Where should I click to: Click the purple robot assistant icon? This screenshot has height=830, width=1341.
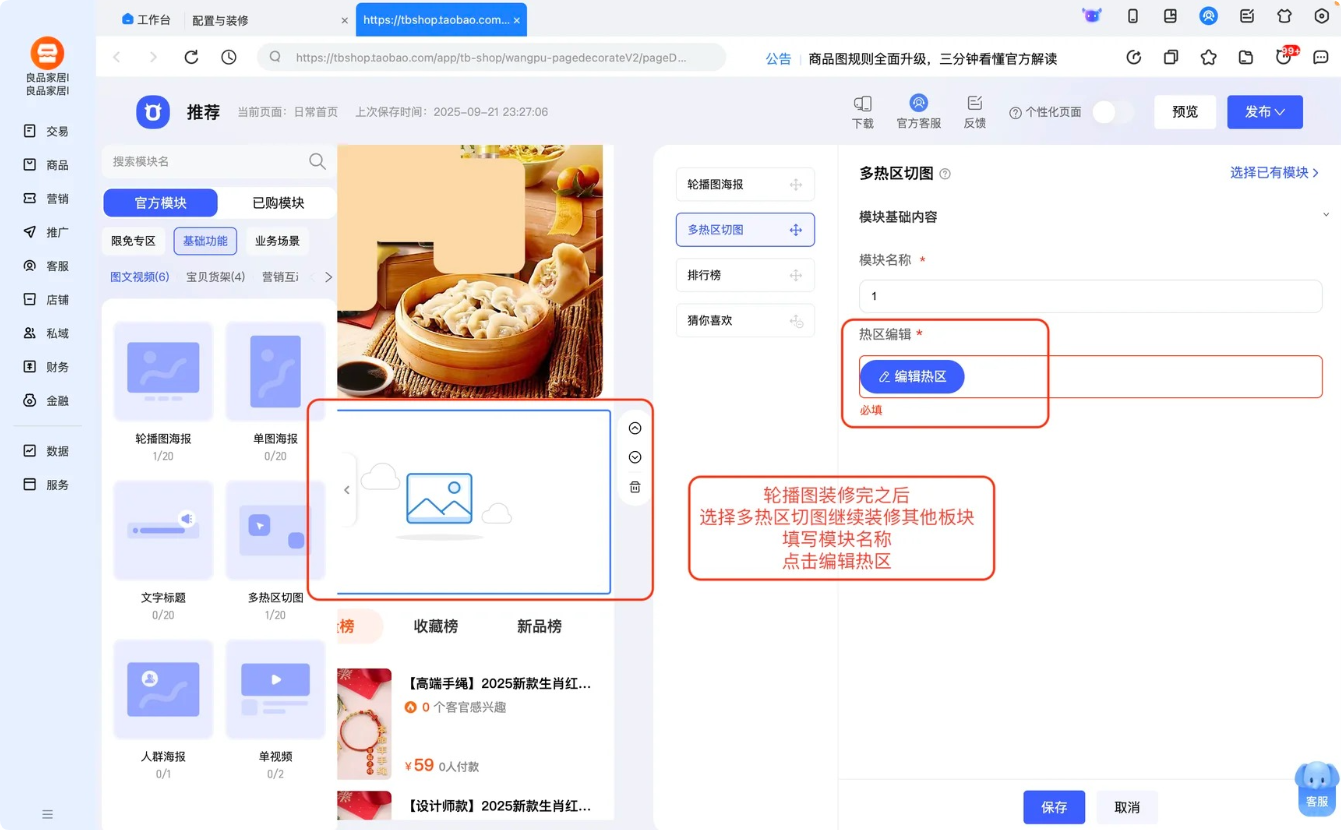(1092, 16)
